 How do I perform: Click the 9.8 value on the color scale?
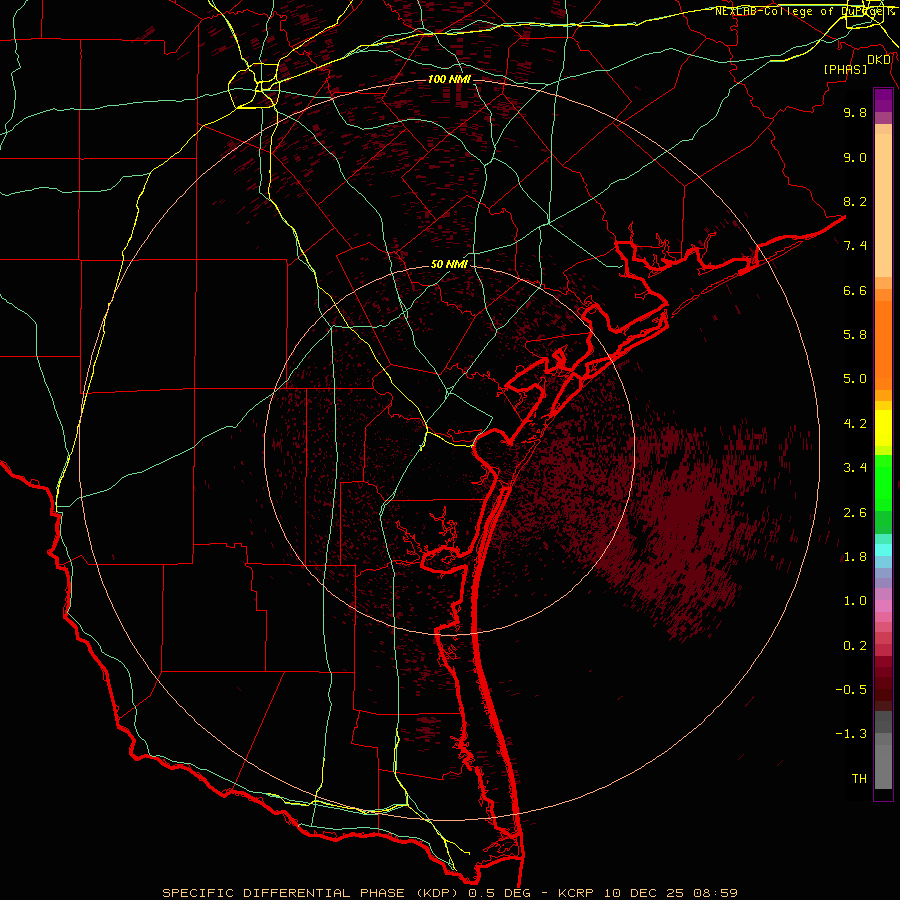[855, 112]
